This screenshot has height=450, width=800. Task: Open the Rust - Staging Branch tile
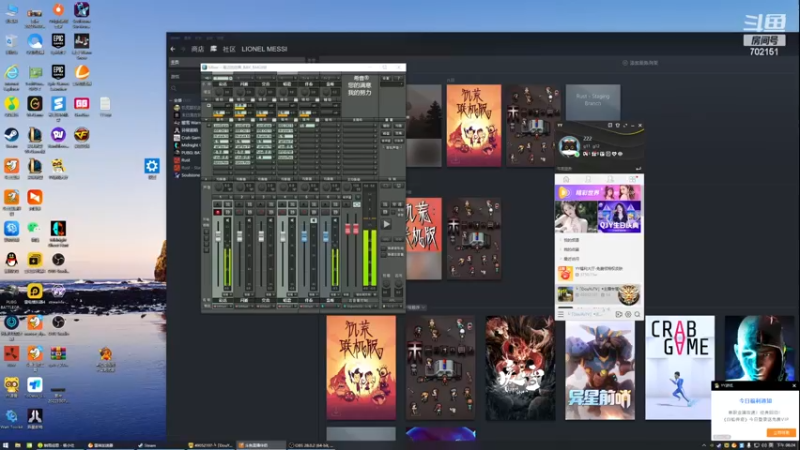pyautogui.click(x=593, y=102)
